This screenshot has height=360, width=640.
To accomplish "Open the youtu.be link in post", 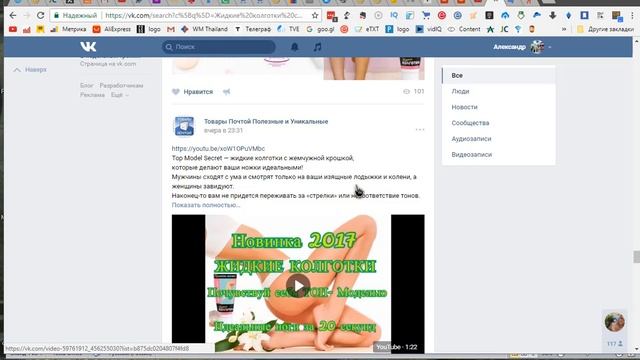I will click(x=218, y=149).
